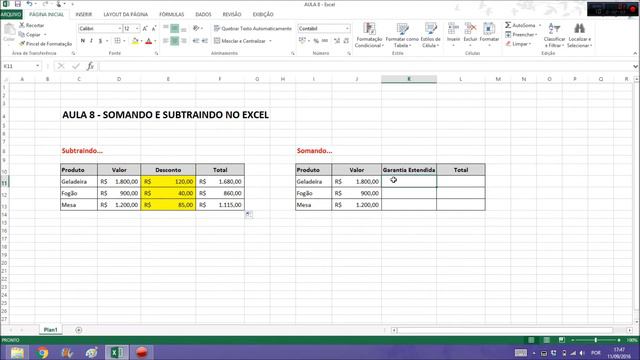This screenshot has width=640, height=360.
Task: Open Chrome from the taskbar
Action: (x=42, y=352)
